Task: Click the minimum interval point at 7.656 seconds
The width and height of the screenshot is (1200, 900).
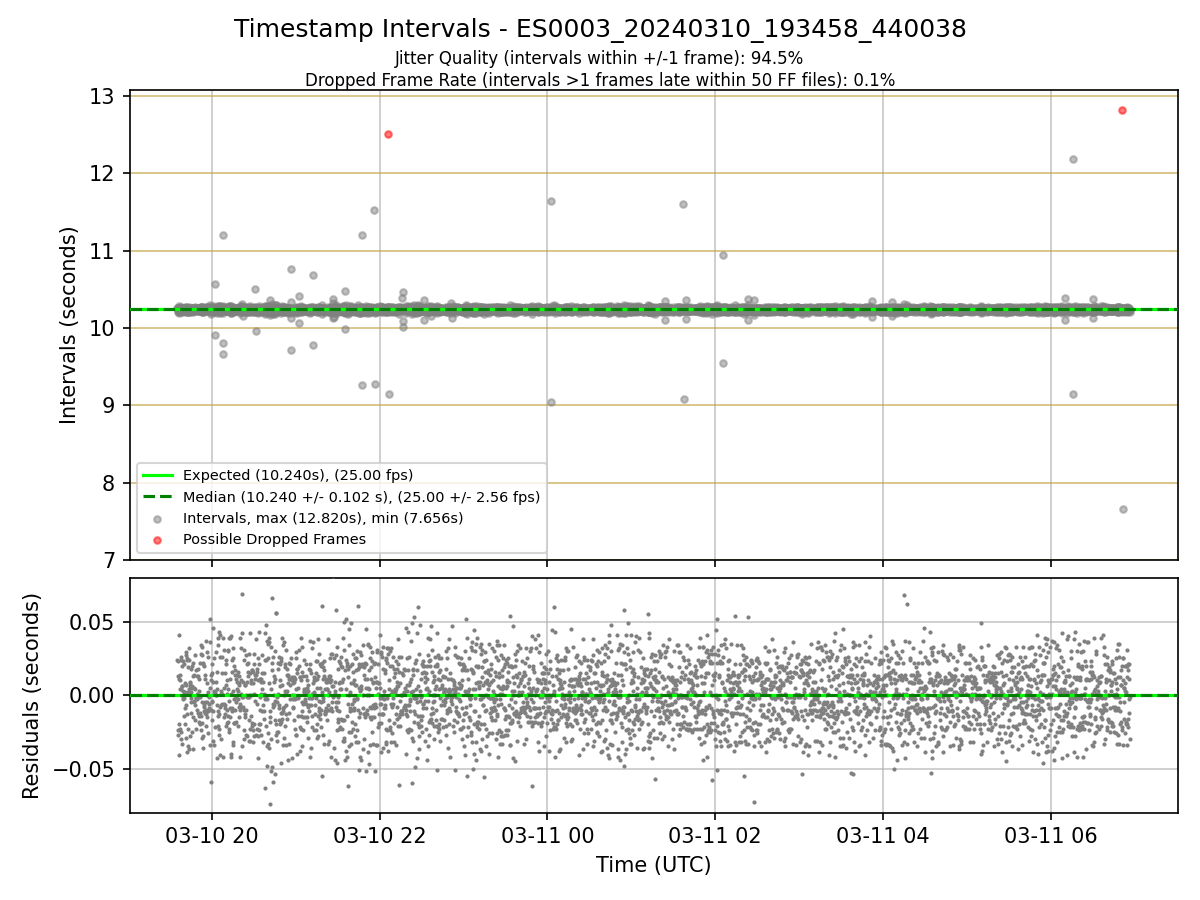Action: coord(1123,509)
